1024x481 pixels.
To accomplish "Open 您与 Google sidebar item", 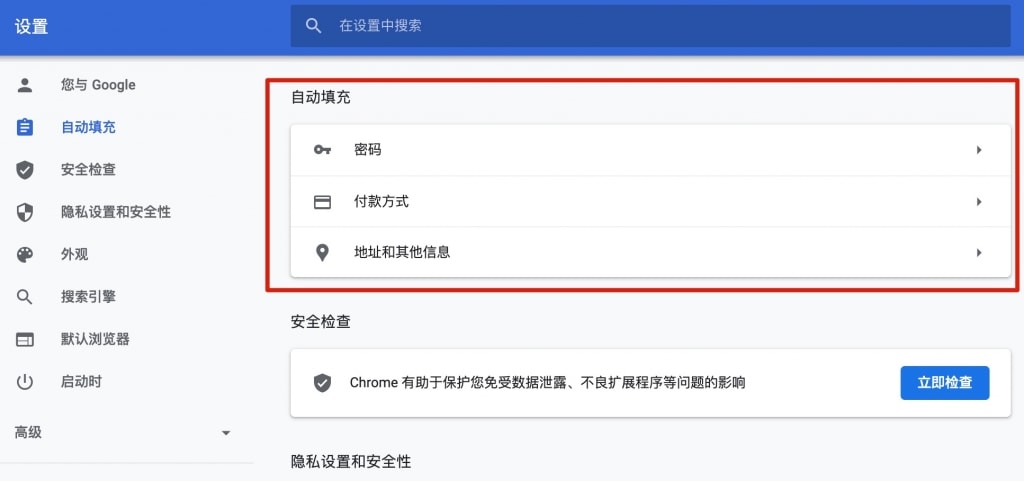I will point(98,85).
